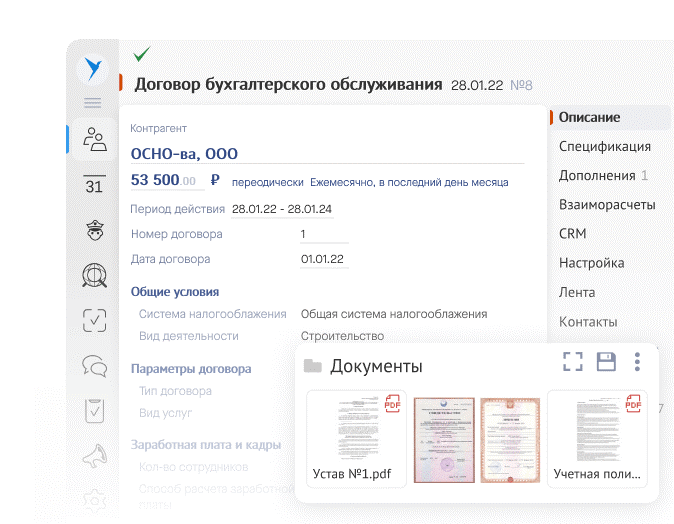
Task: Open the three-dot menu in Documents
Action: tap(637, 362)
